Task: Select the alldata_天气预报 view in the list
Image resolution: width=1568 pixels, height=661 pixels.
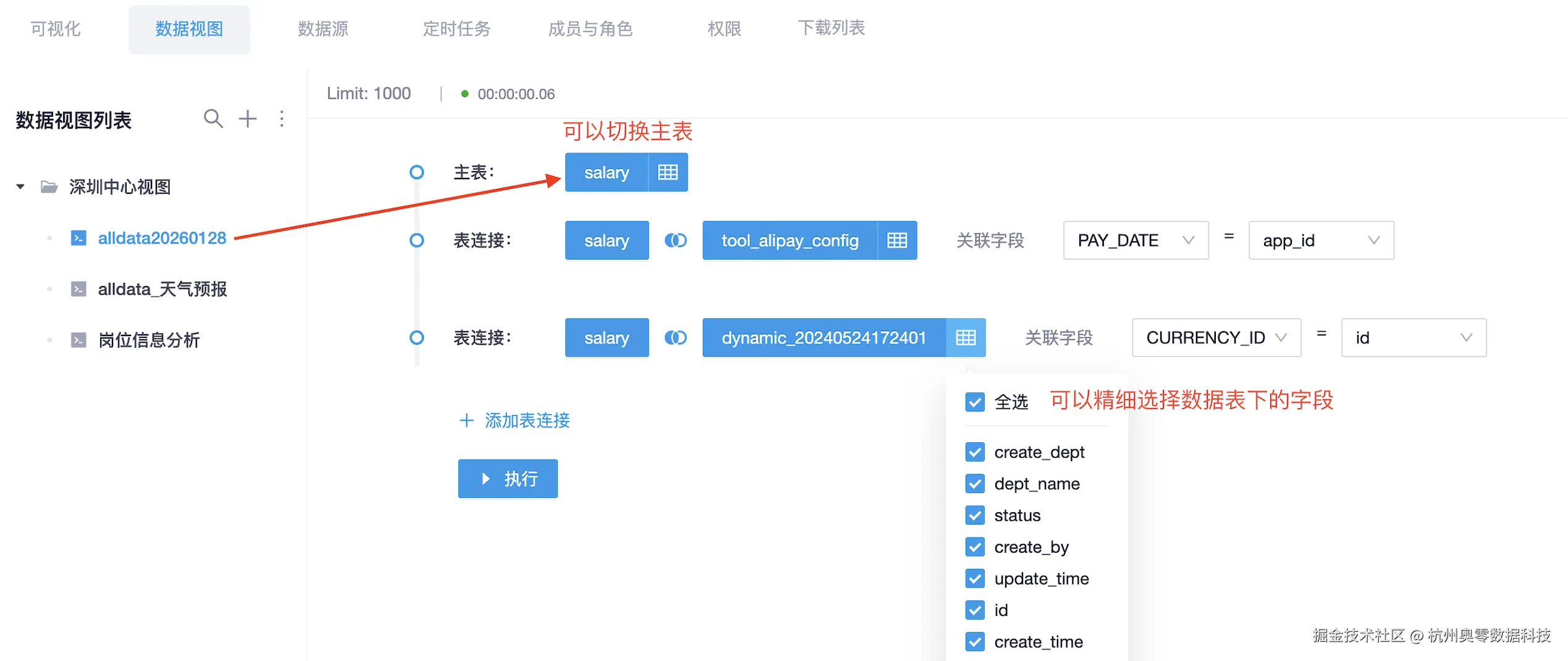Action: 162,288
